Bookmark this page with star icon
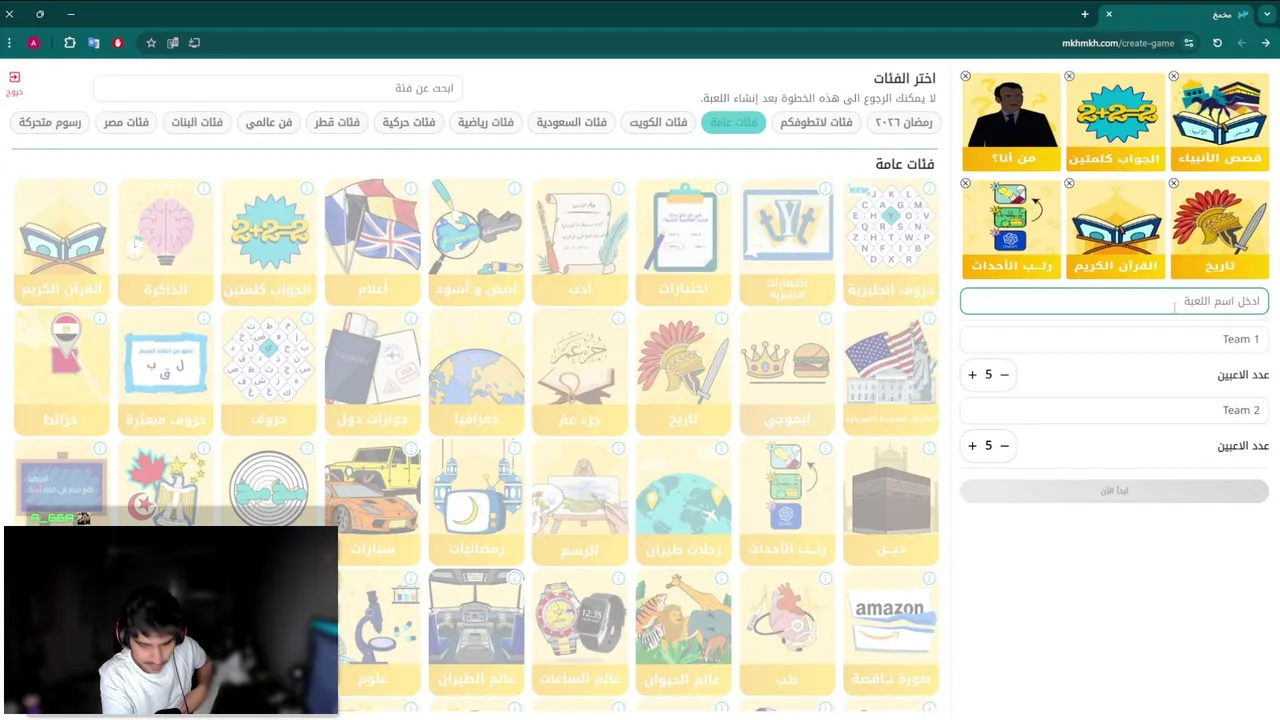Screen dimensions: 1280x720 [151, 43]
